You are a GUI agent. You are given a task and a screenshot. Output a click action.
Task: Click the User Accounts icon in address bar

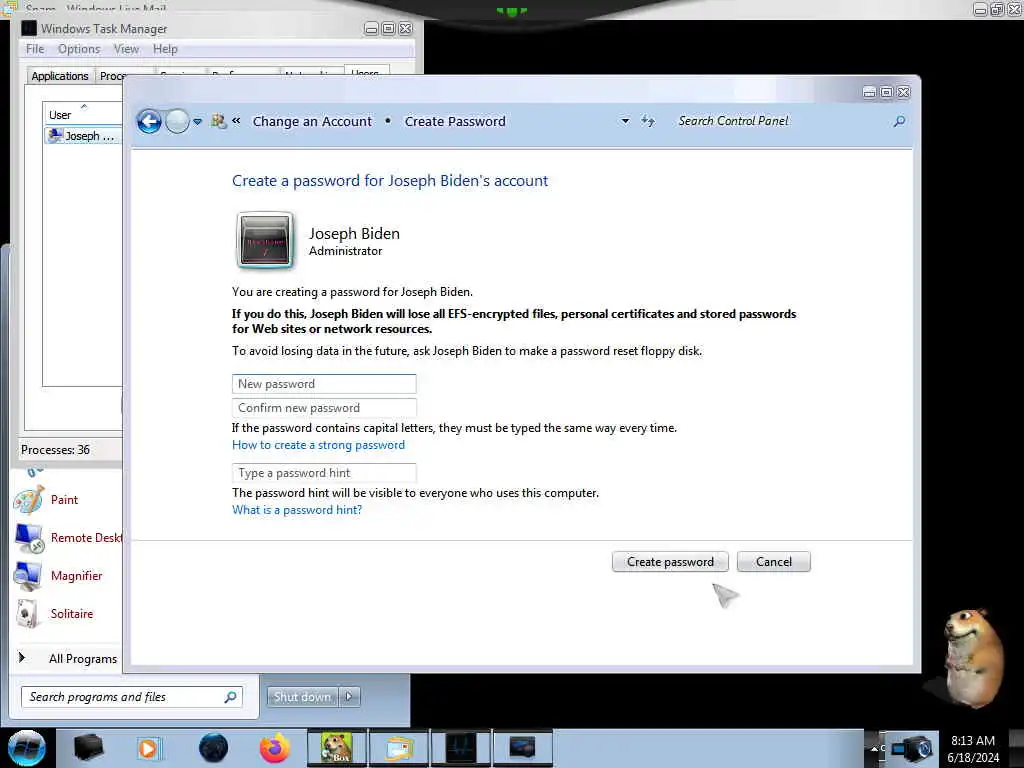point(218,121)
